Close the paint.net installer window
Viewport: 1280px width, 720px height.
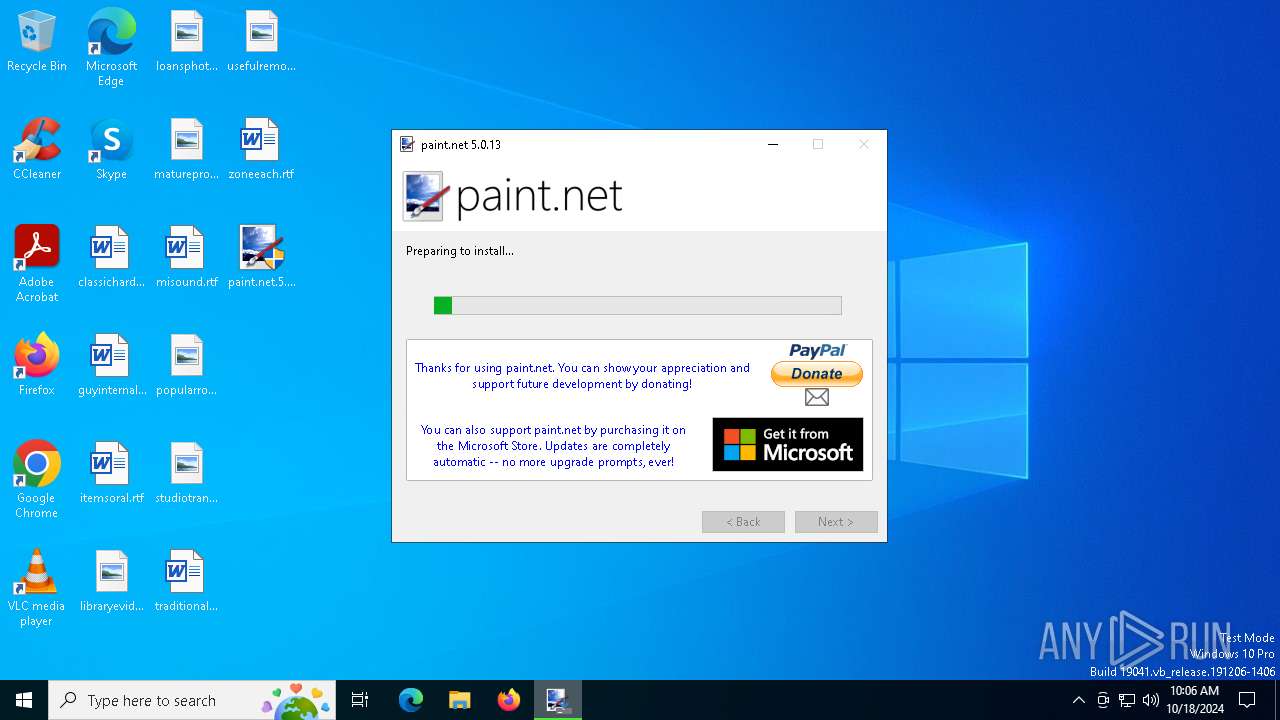[x=864, y=144]
